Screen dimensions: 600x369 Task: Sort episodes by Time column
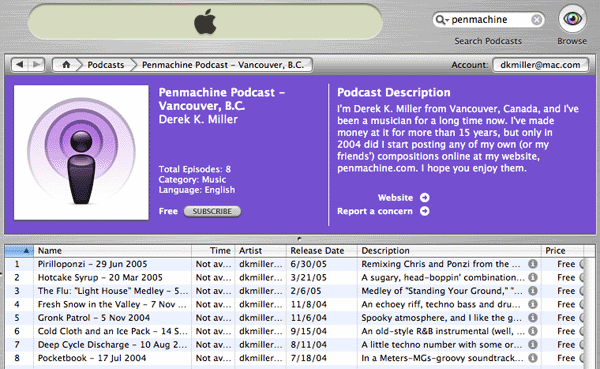tap(213, 251)
